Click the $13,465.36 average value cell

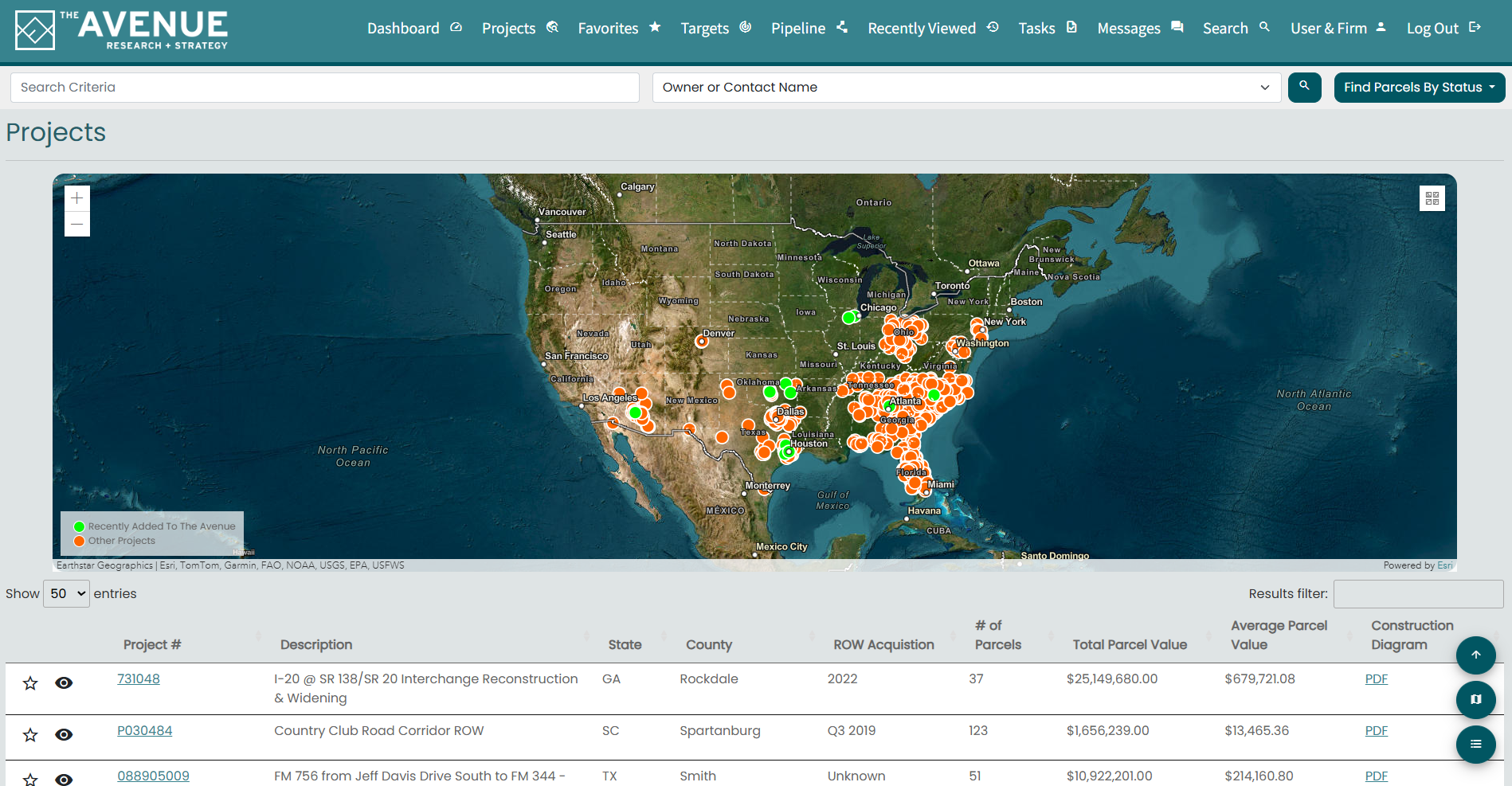point(1257,731)
